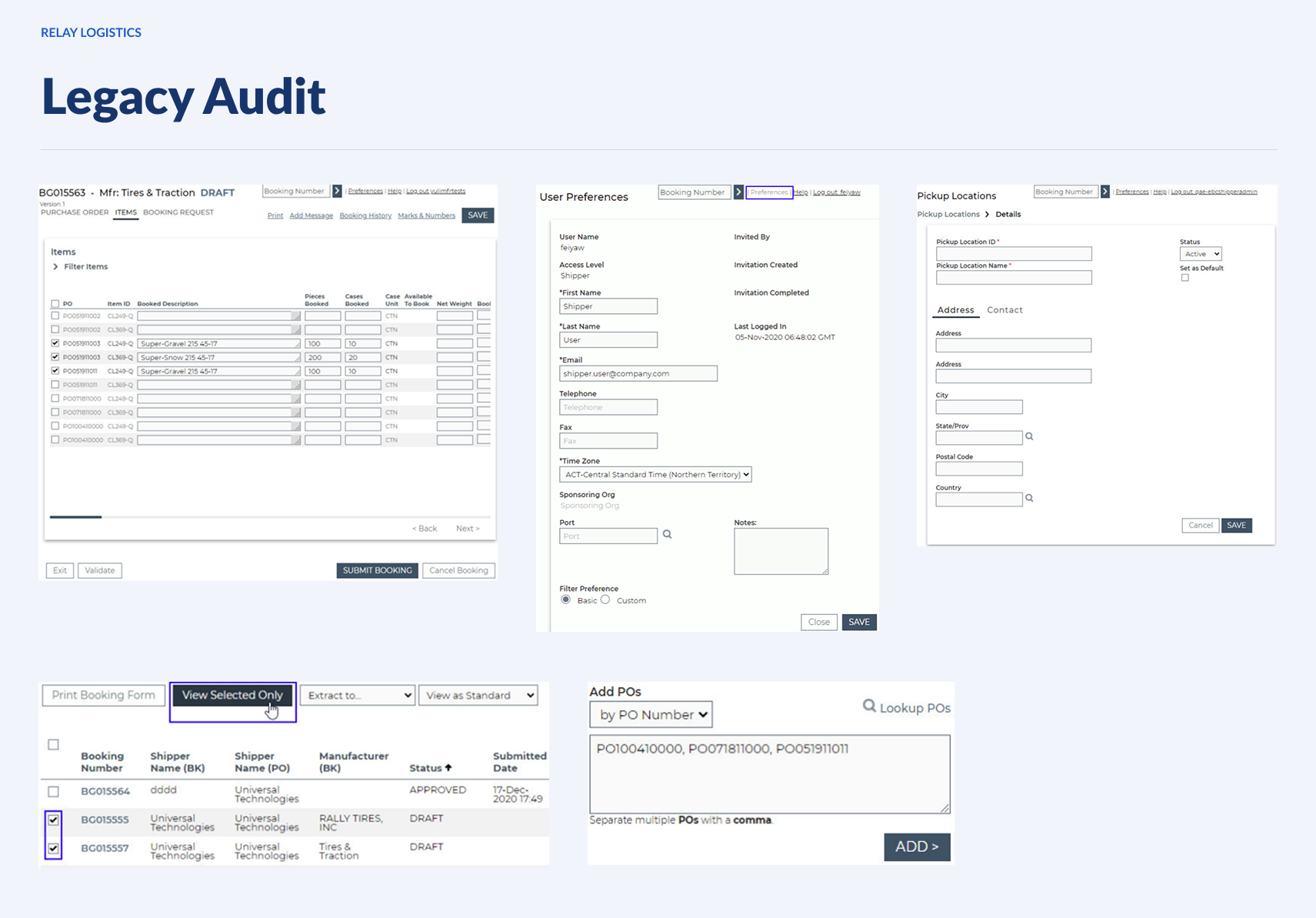
Task: Click the Submit Booking button
Action: coord(377,570)
